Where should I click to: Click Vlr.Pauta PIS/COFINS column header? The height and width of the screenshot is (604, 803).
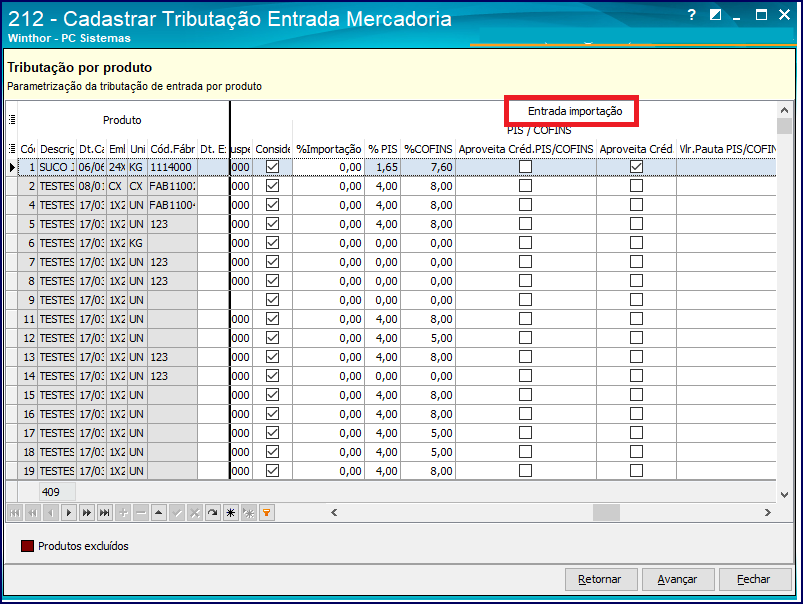coord(726,149)
